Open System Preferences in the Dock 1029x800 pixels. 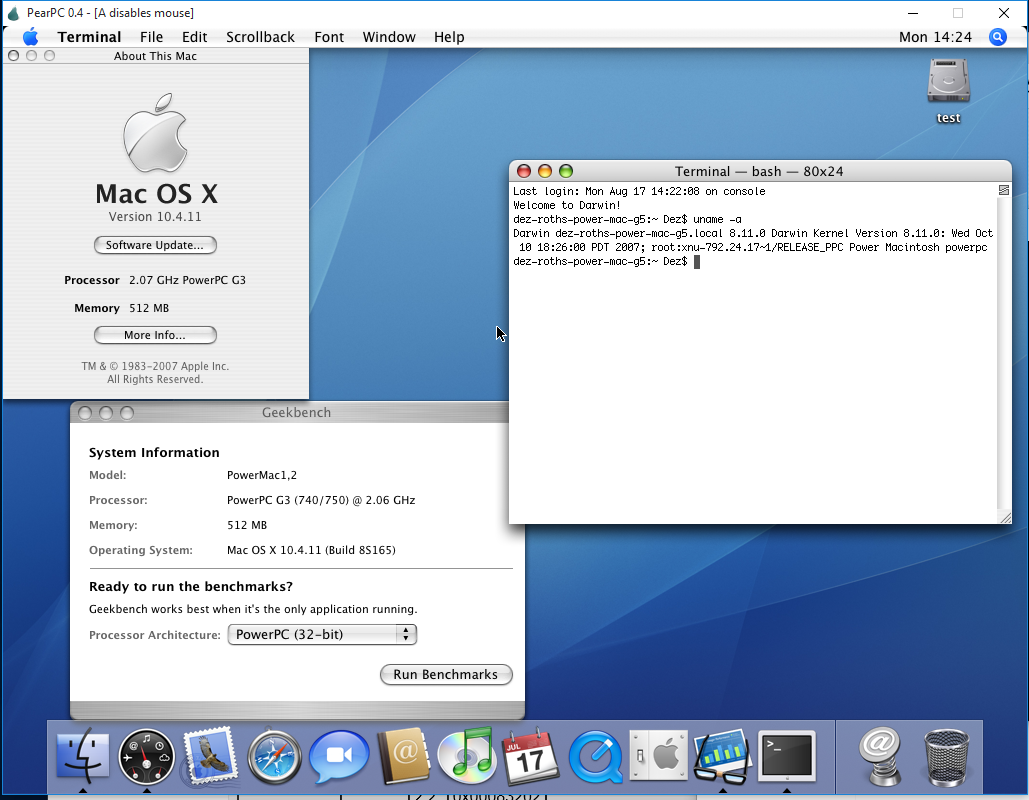pyautogui.click(x=658, y=756)
